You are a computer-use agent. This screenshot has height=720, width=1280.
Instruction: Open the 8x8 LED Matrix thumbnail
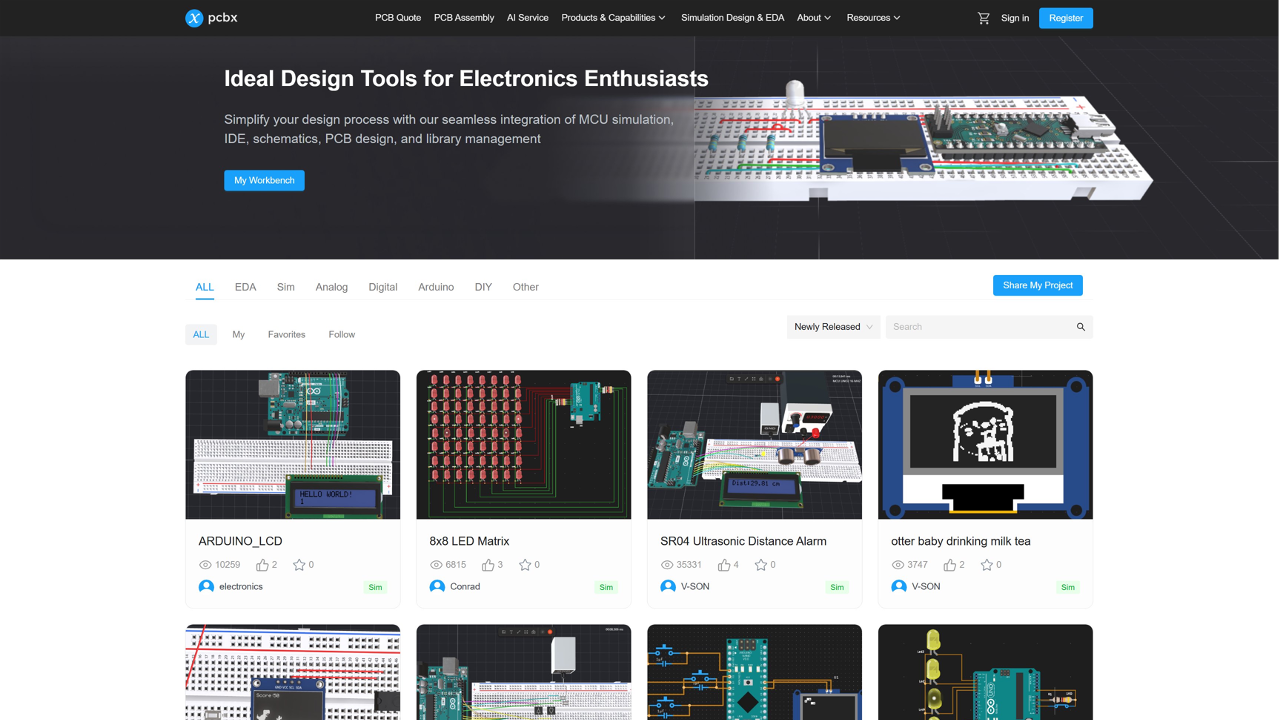[524, 445]
